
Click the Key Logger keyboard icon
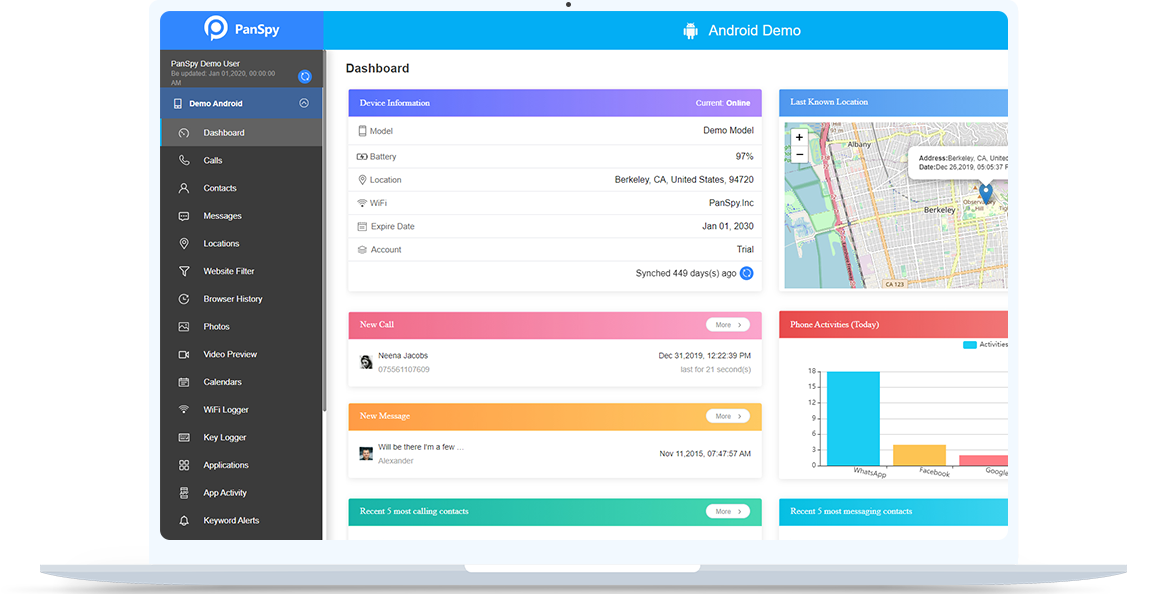point(184,437)
